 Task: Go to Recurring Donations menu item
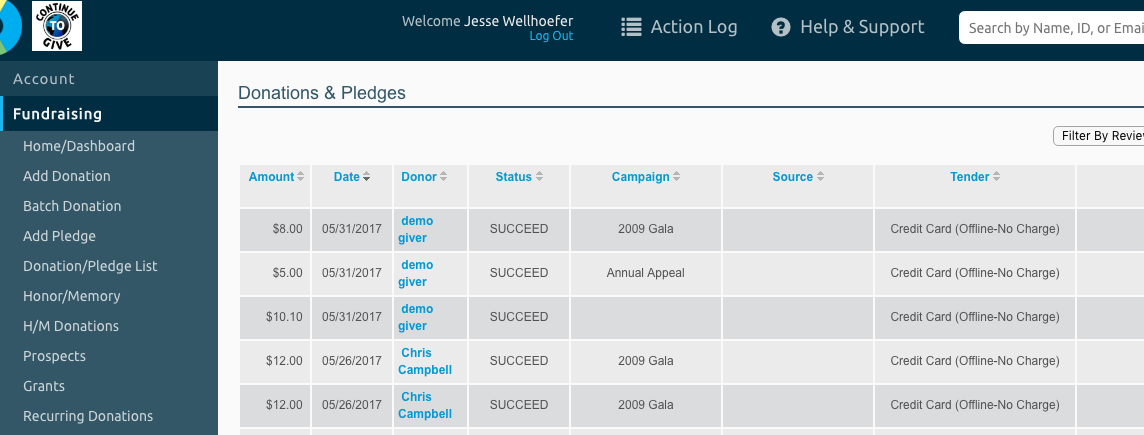(88, 416)
